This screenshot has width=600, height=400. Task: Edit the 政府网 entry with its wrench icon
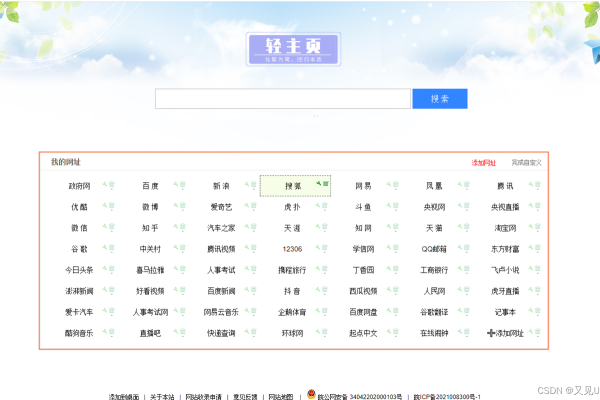pyautogui.click(x=105, y=184)
